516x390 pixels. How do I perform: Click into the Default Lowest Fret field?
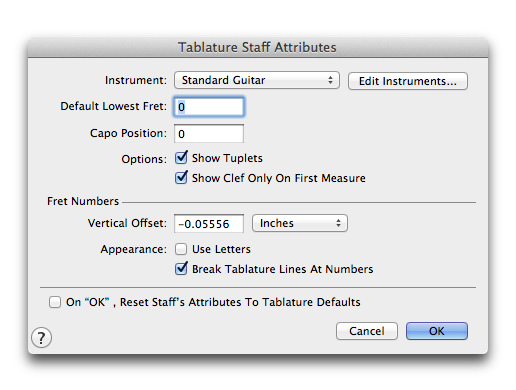(209, 107)
